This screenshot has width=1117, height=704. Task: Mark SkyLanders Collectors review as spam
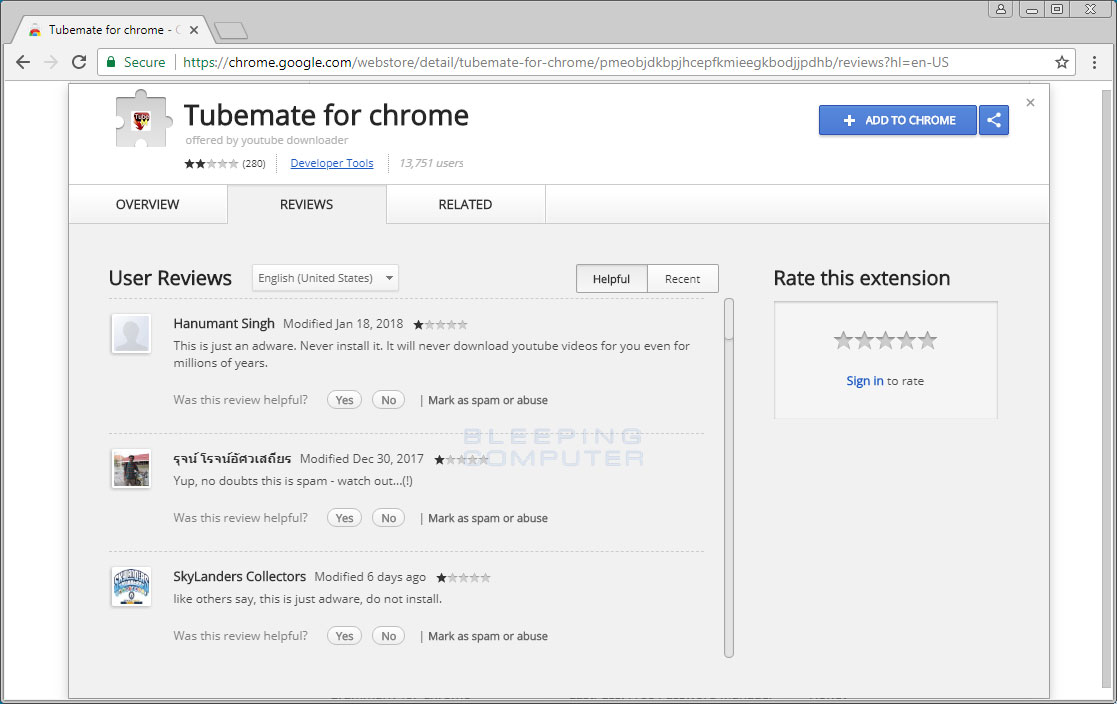coord(488,636)
